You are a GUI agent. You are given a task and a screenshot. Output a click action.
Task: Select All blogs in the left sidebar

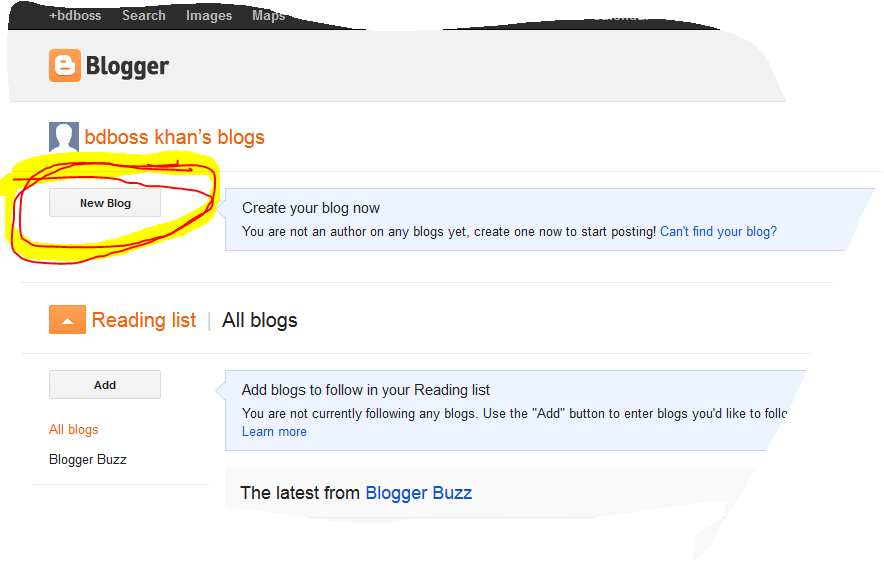point(74,430)
